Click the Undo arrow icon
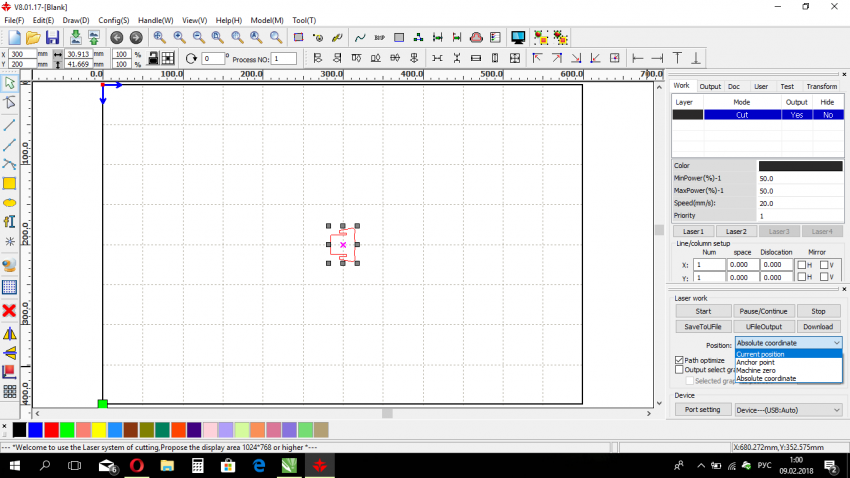The width and height of the screenshot is (850, 478). coord(117,37)
